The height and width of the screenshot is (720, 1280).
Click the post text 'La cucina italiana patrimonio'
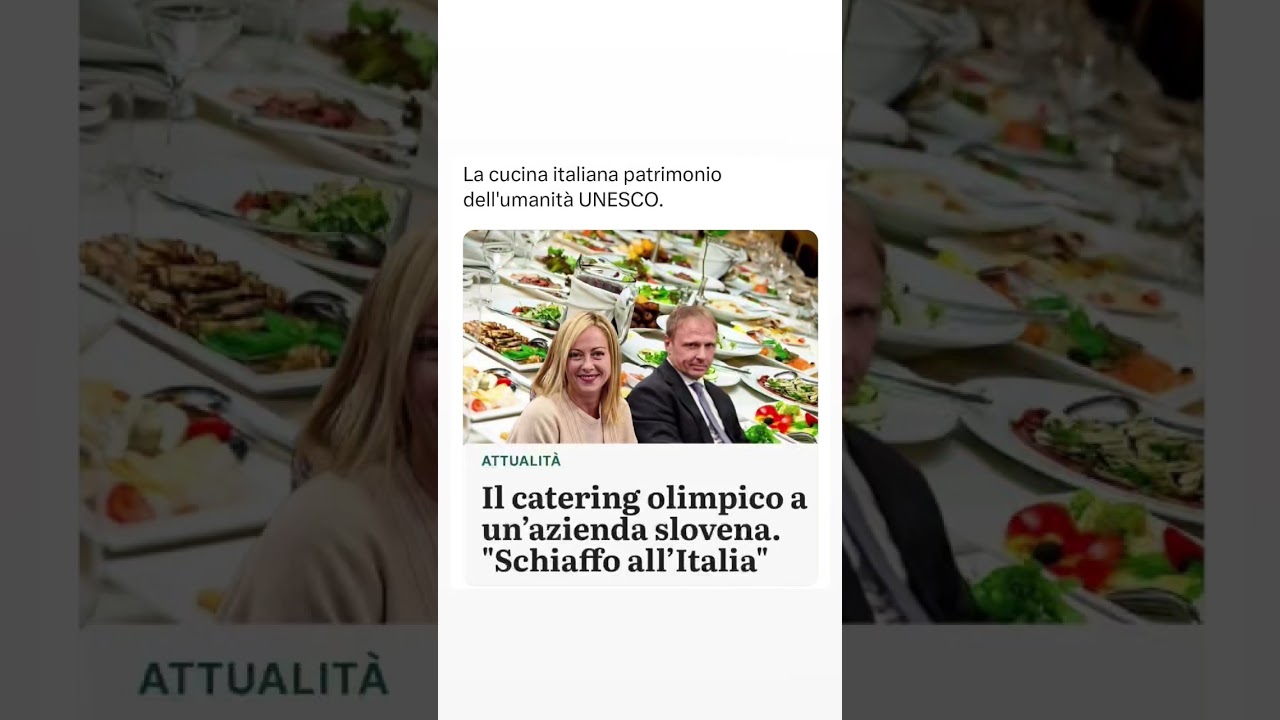[592, 175]
